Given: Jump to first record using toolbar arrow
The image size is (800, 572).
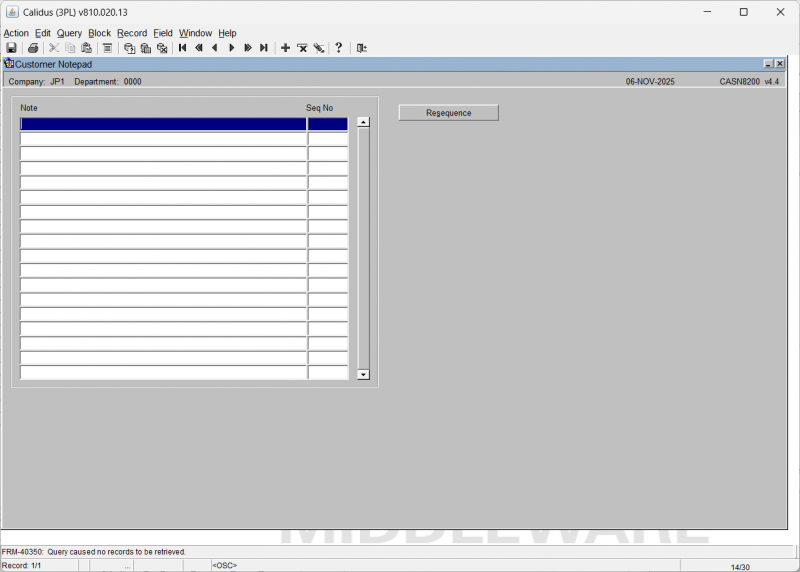Looking at the screenshot, I should tap(182, 48).
